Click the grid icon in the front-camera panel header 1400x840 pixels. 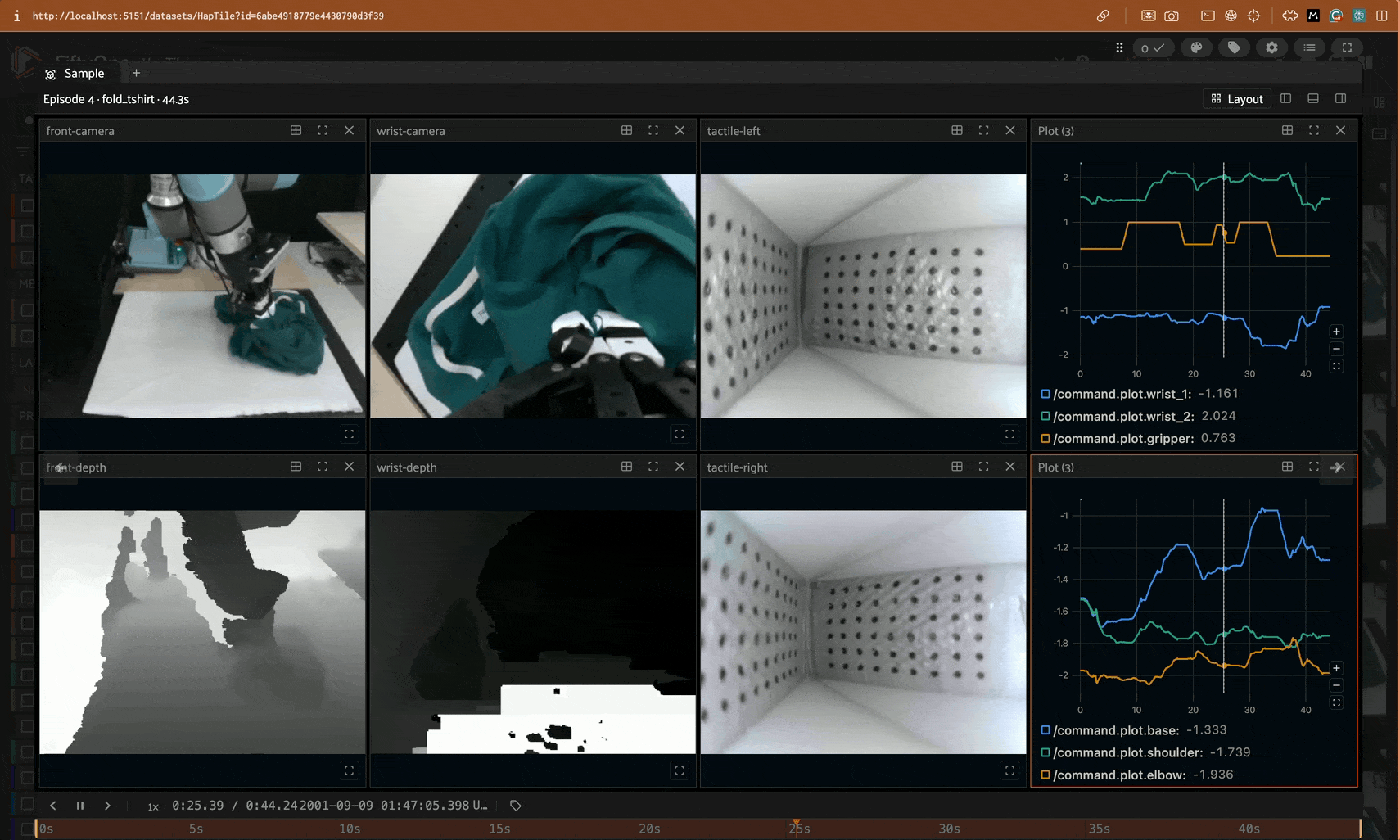[x=296, y=130]
